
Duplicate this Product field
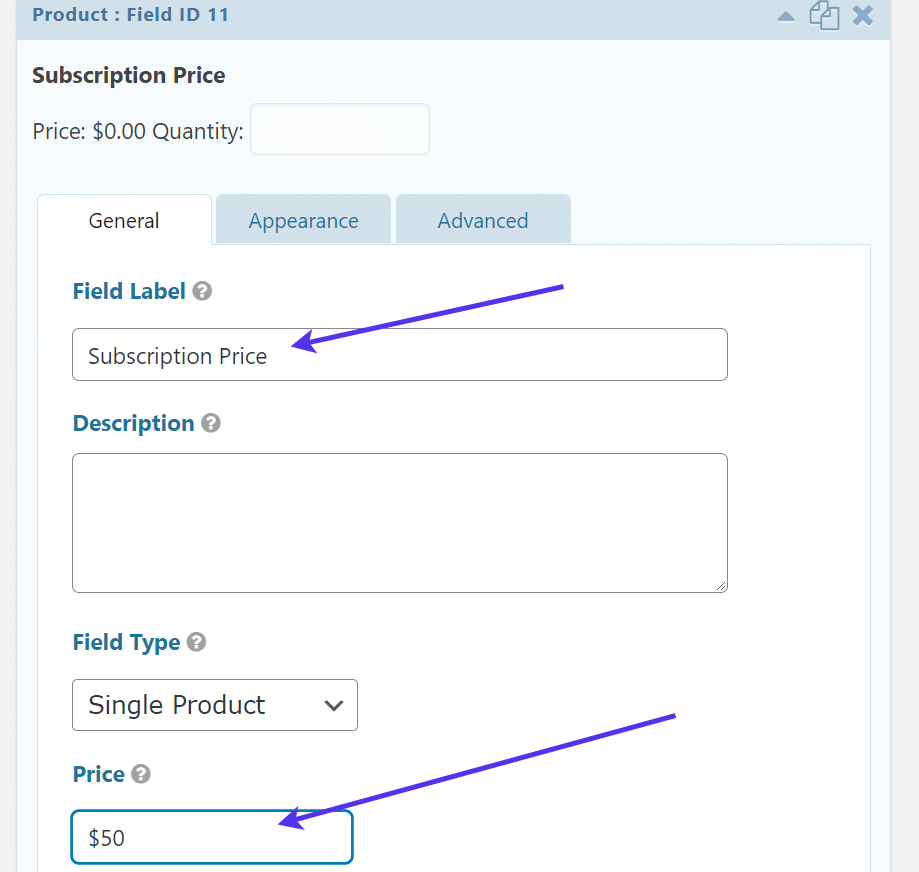point(824,16)
